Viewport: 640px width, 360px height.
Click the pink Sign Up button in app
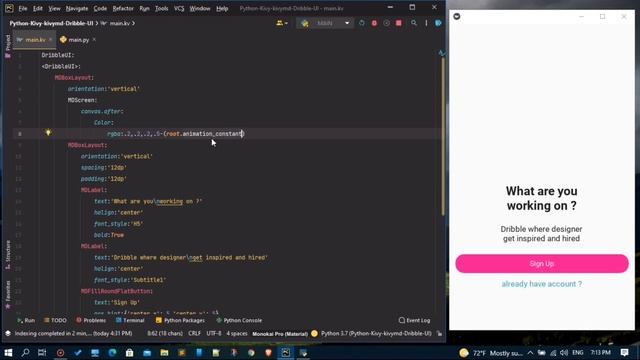pyautogui.click(x=542, y=264)
